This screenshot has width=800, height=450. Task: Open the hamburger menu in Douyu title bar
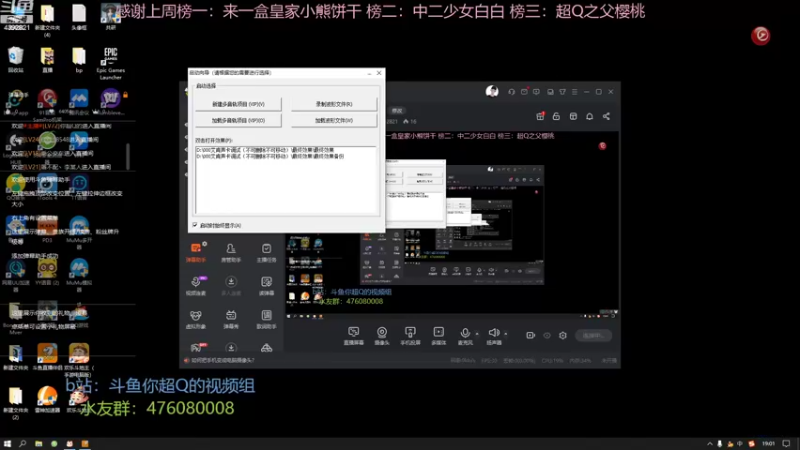[x=574, y=92]
